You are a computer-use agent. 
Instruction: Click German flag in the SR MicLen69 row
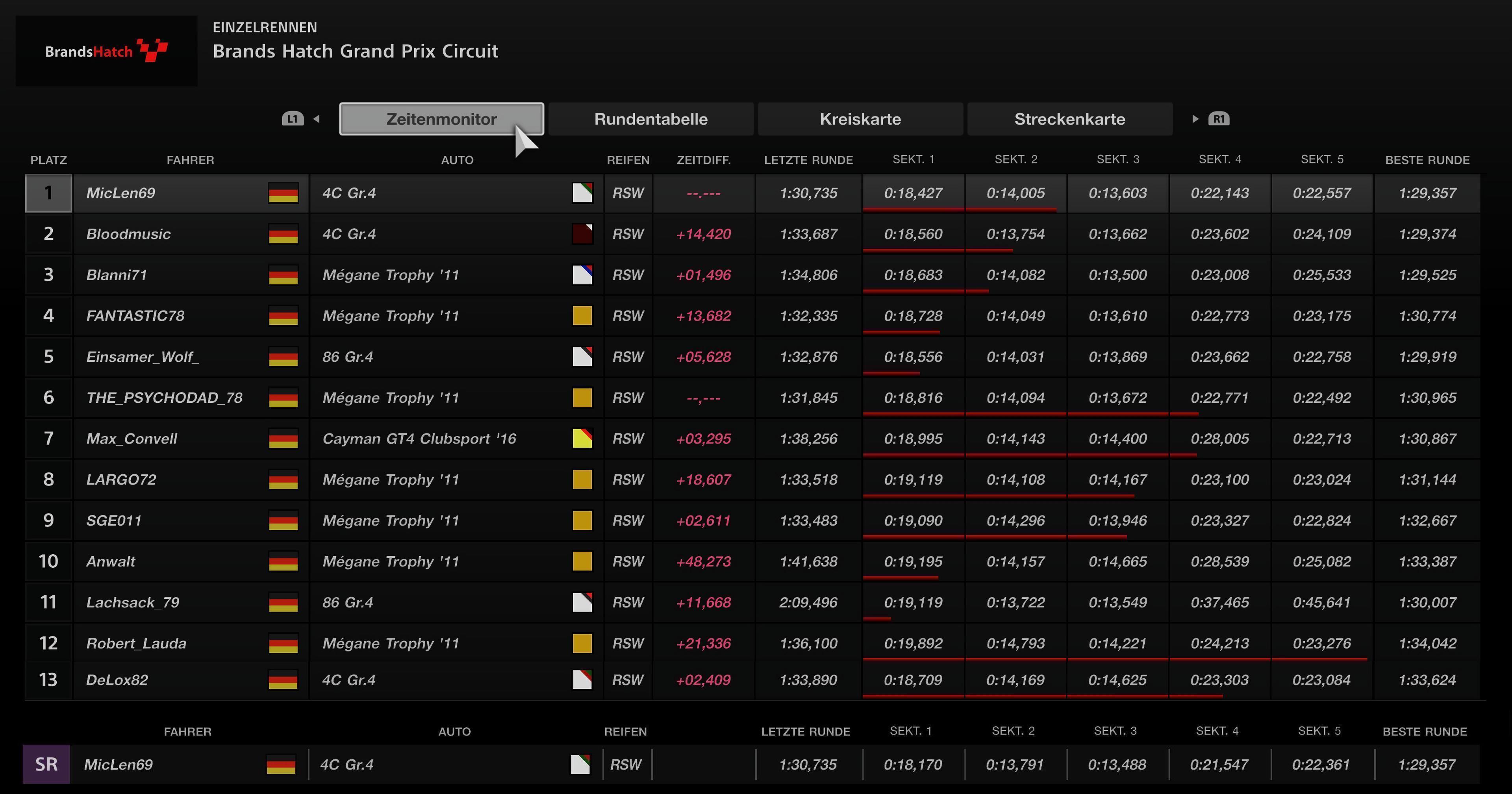tap(281, 764)
